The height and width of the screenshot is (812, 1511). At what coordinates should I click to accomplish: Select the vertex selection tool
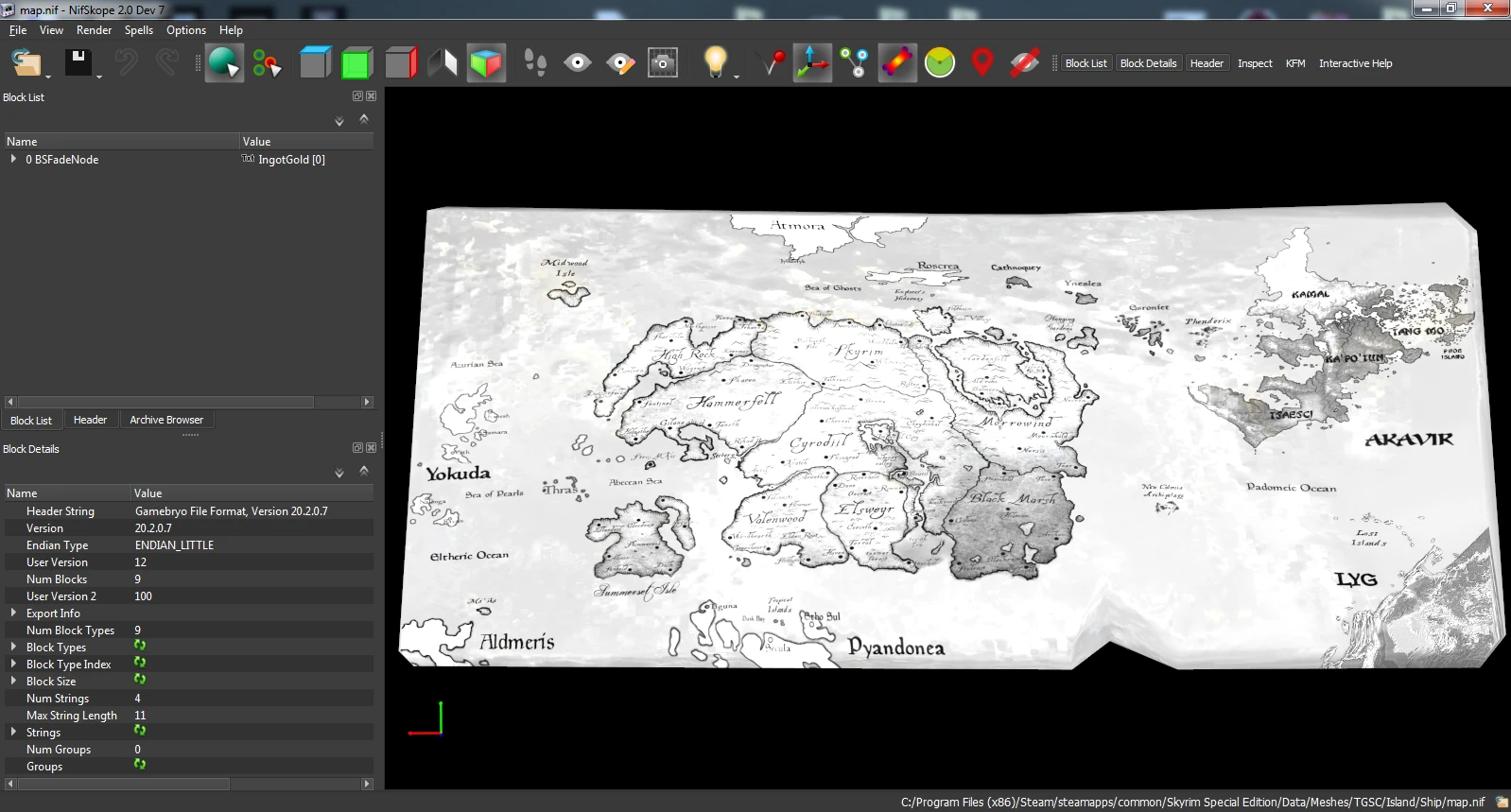click(267, 63)
